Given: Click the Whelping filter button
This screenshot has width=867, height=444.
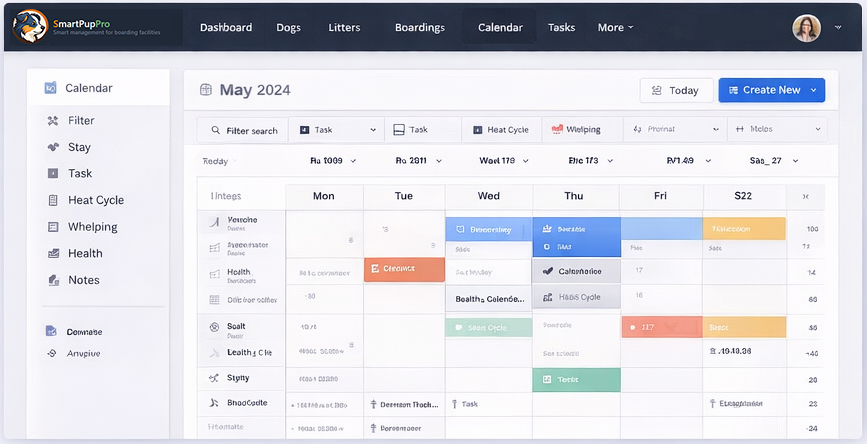Looking at the screenshot, I should (582, 129).
